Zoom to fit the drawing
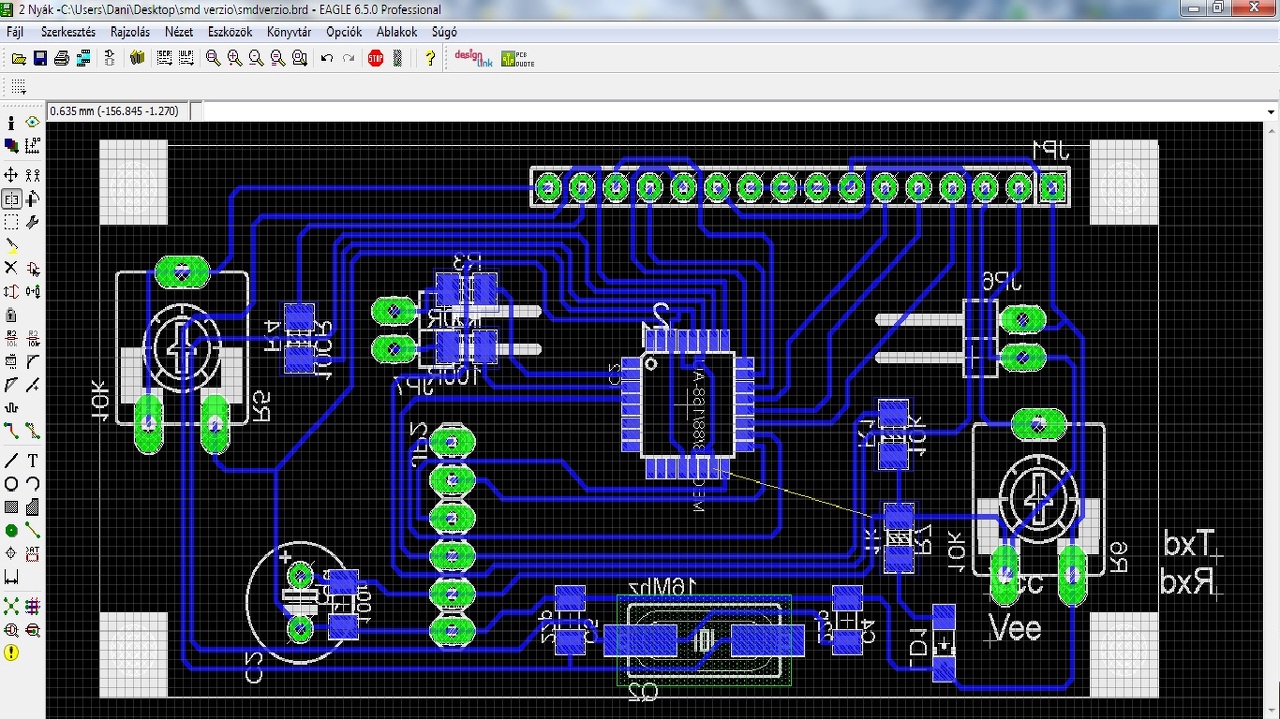This screenshot has width=1280, height=719. (x=213, y=59)
